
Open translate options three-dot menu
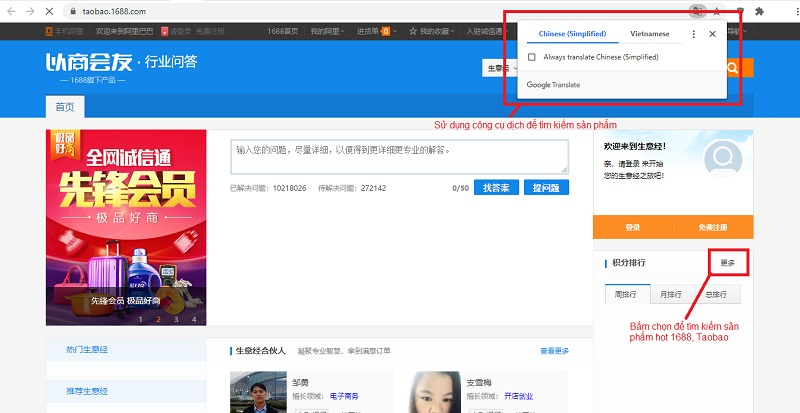[694, 34]
